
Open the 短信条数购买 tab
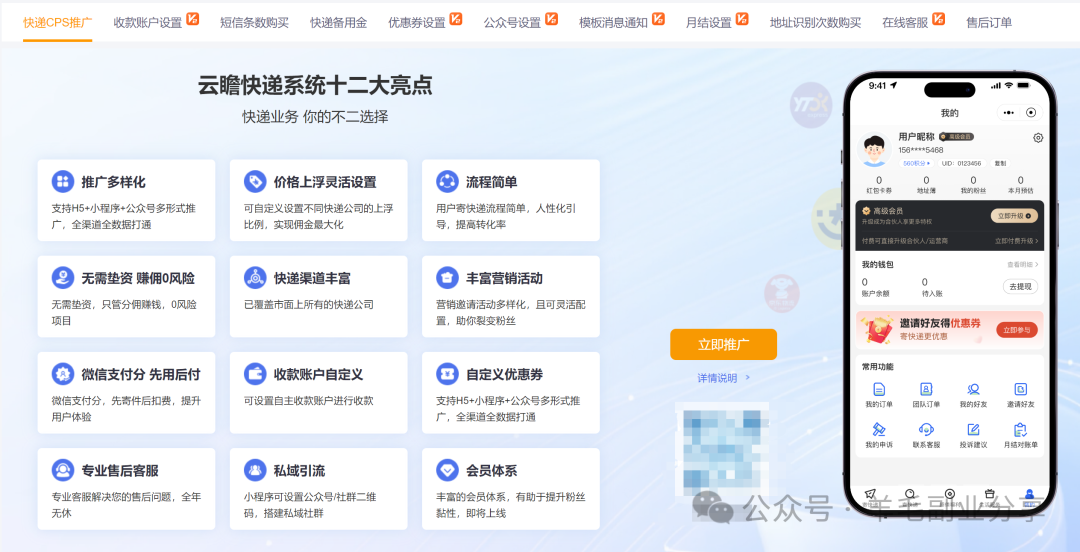pos(254,23)
